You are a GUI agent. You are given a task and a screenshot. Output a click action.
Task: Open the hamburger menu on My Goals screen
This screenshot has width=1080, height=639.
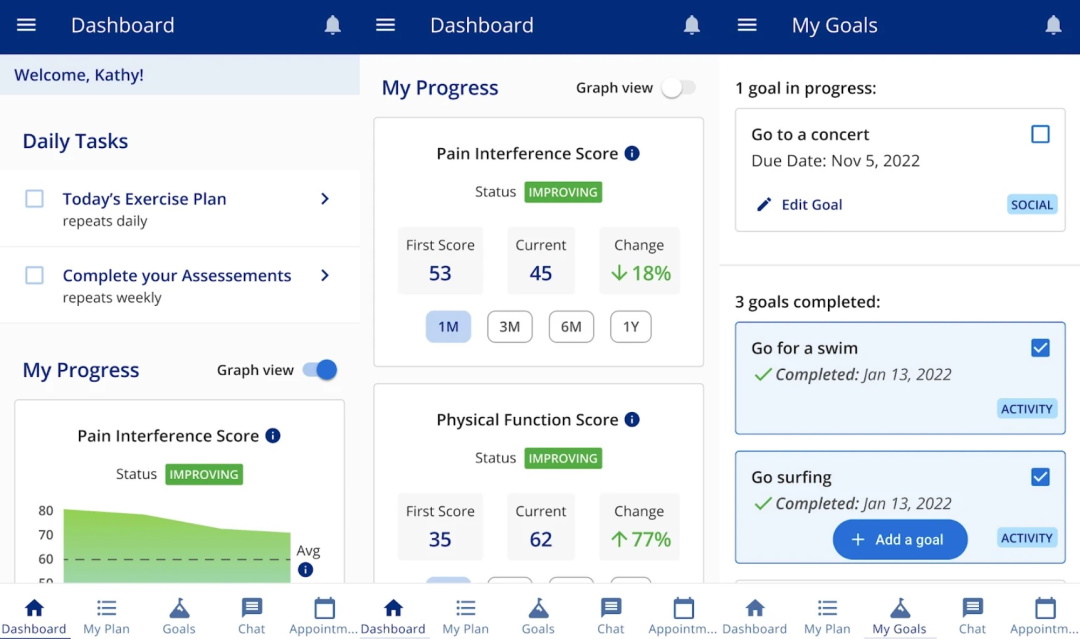[x=747, y=26]
